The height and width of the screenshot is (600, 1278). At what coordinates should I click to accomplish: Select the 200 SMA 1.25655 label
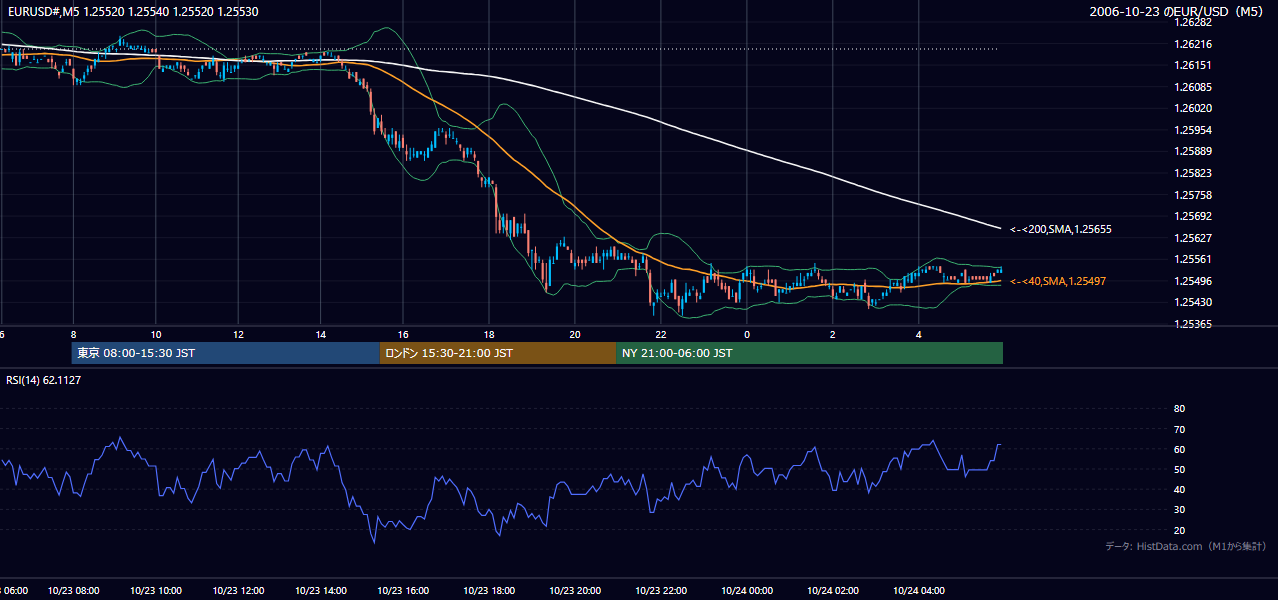tap(1060, 229)
